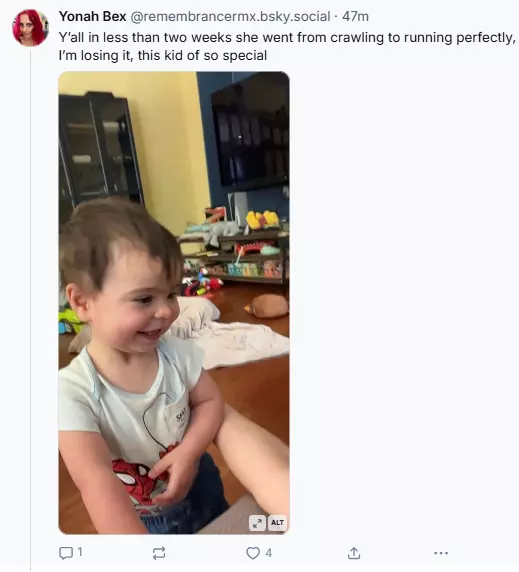Open Yonah Bex's profile avatar
519x572 pixels.
pos(30,28)
